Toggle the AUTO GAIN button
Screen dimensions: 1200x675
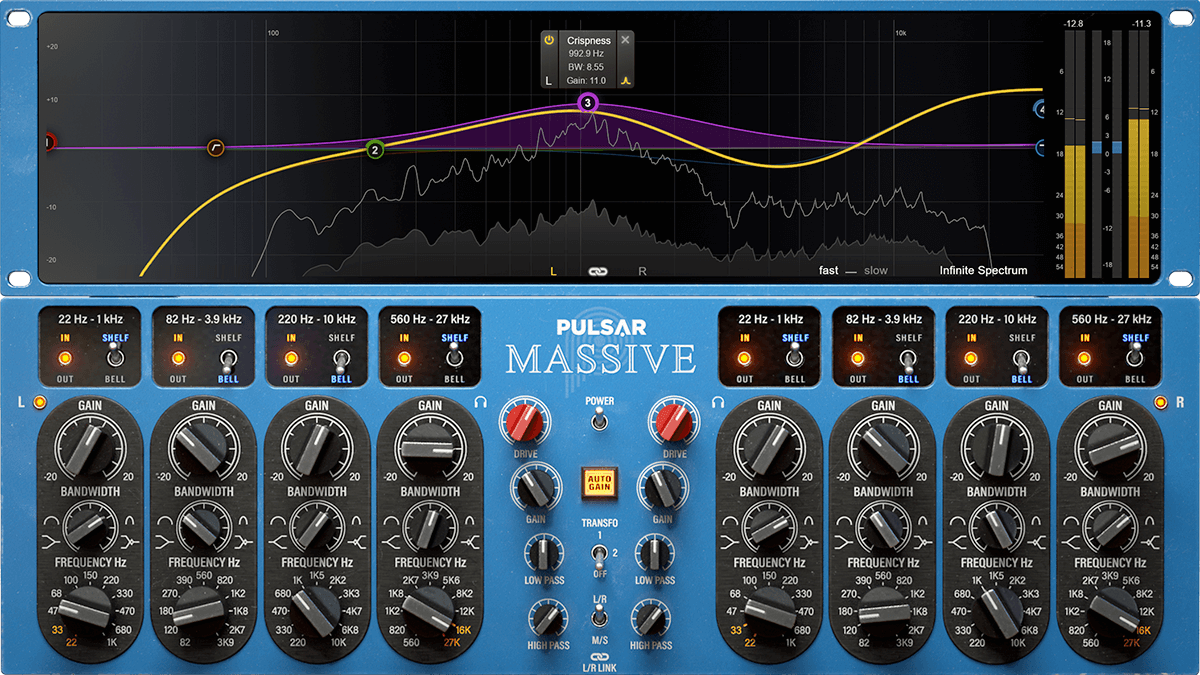[x=598, y=486]
